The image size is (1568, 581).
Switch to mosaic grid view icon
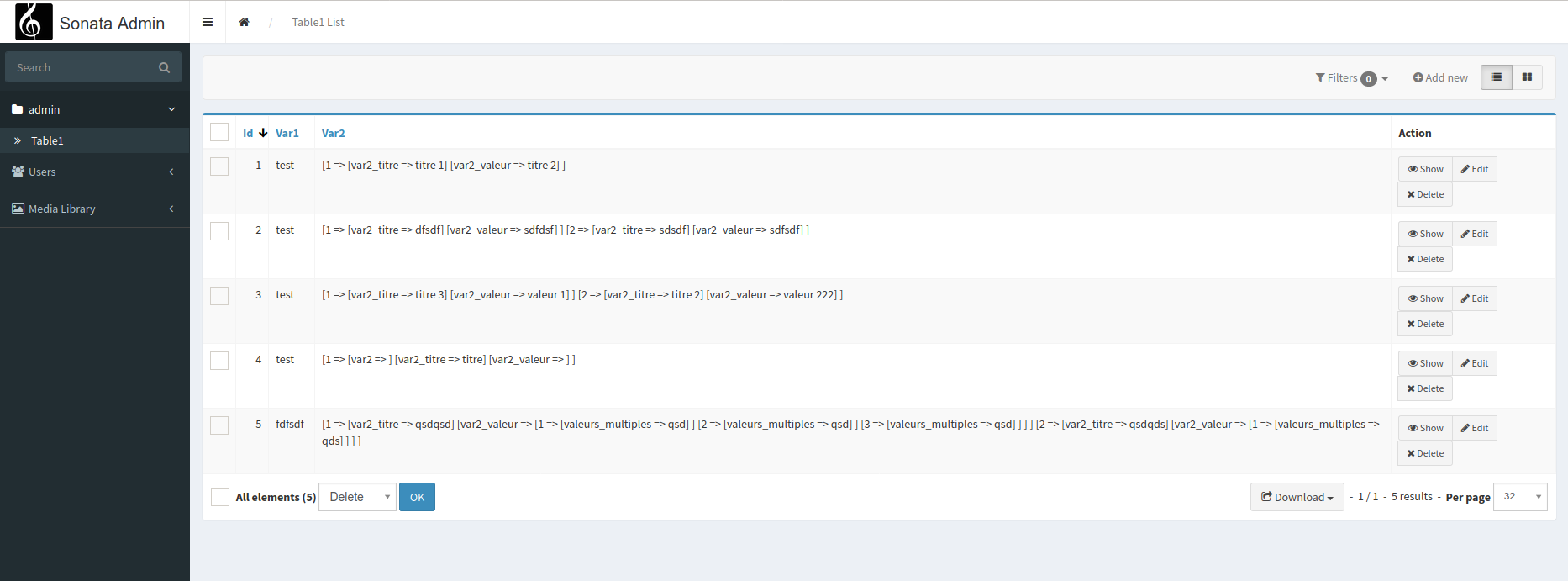pyautogui.click(x=1527, y=77)
